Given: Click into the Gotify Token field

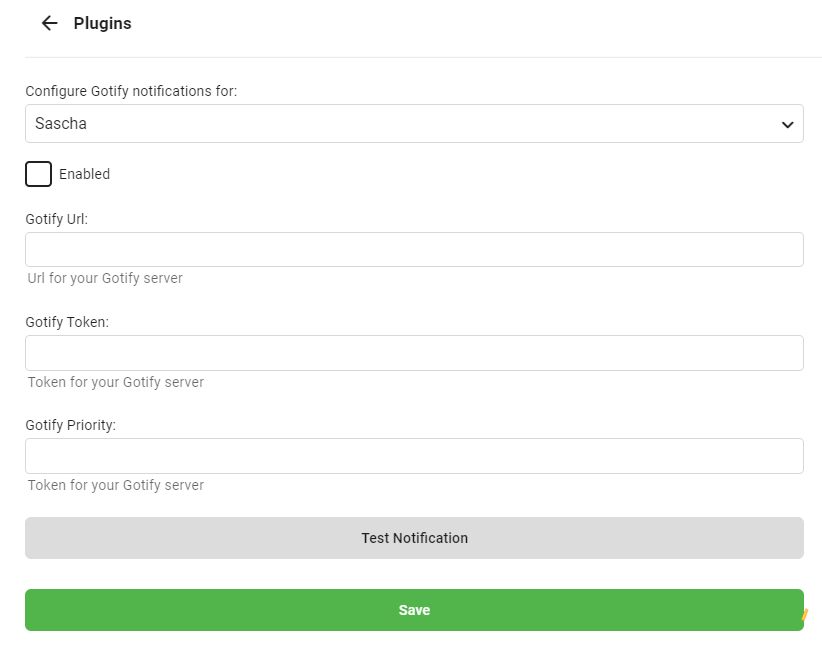Looking at the screenshot, I should pyautogui.click(x=414, y=353).
